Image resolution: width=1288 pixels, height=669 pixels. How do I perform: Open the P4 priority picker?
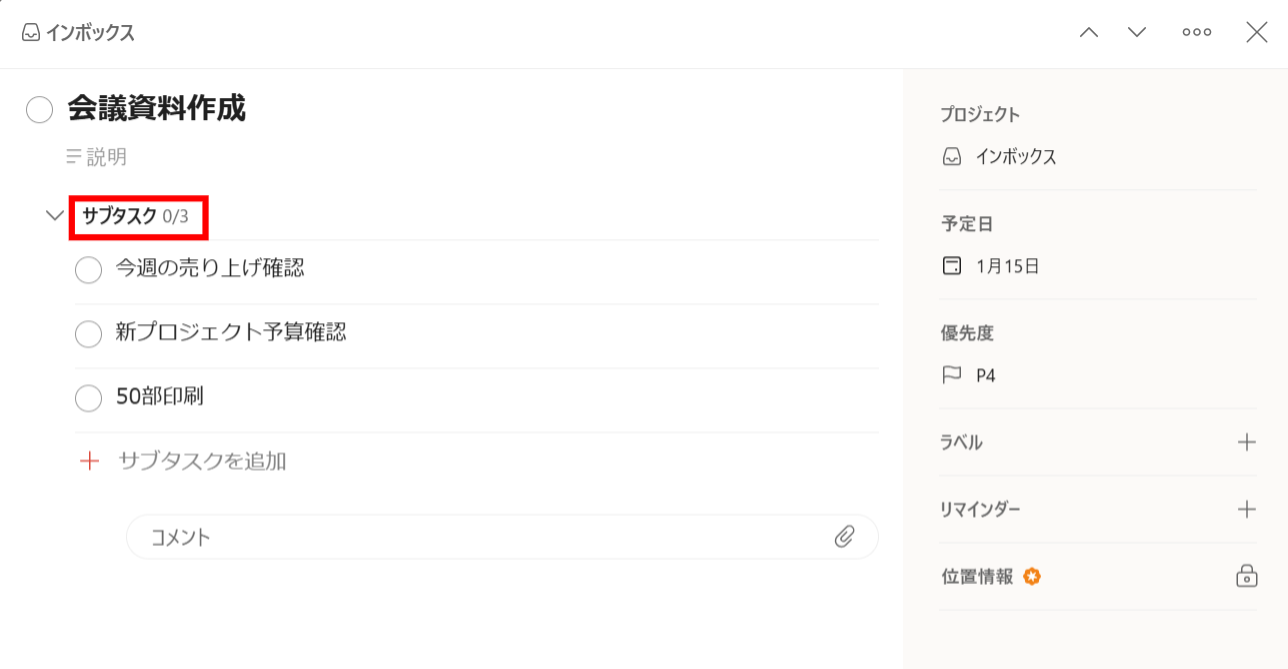pyautogui.click(x=985, y=376)
